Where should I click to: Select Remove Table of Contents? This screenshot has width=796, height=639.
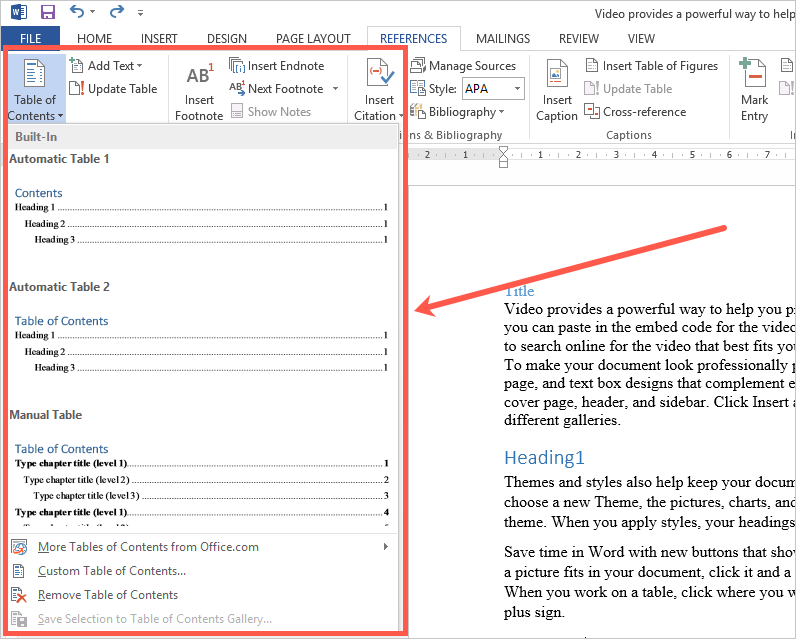click(108, 595)
